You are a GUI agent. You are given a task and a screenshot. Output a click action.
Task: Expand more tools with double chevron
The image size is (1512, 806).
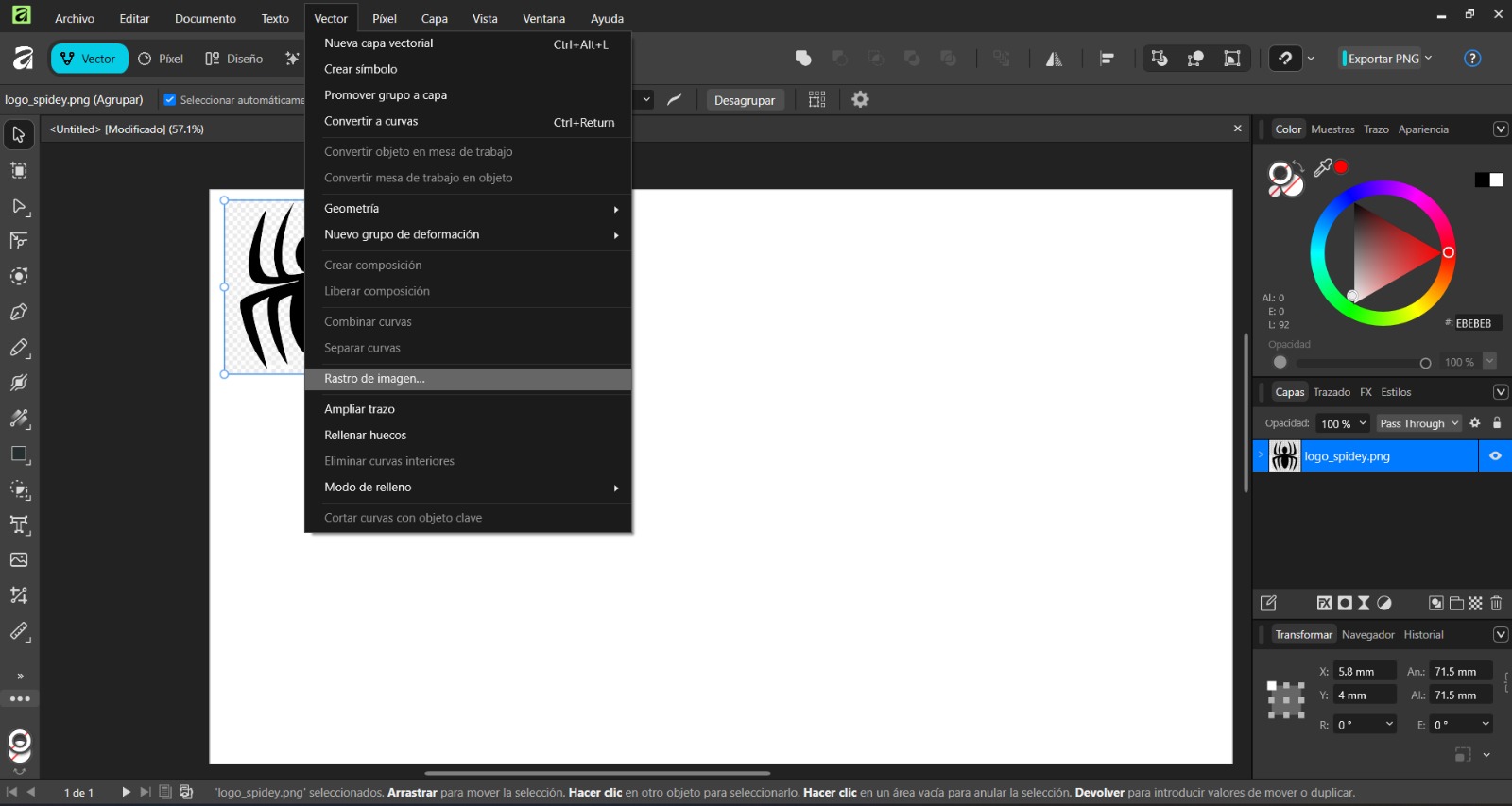tap(20, 677)
